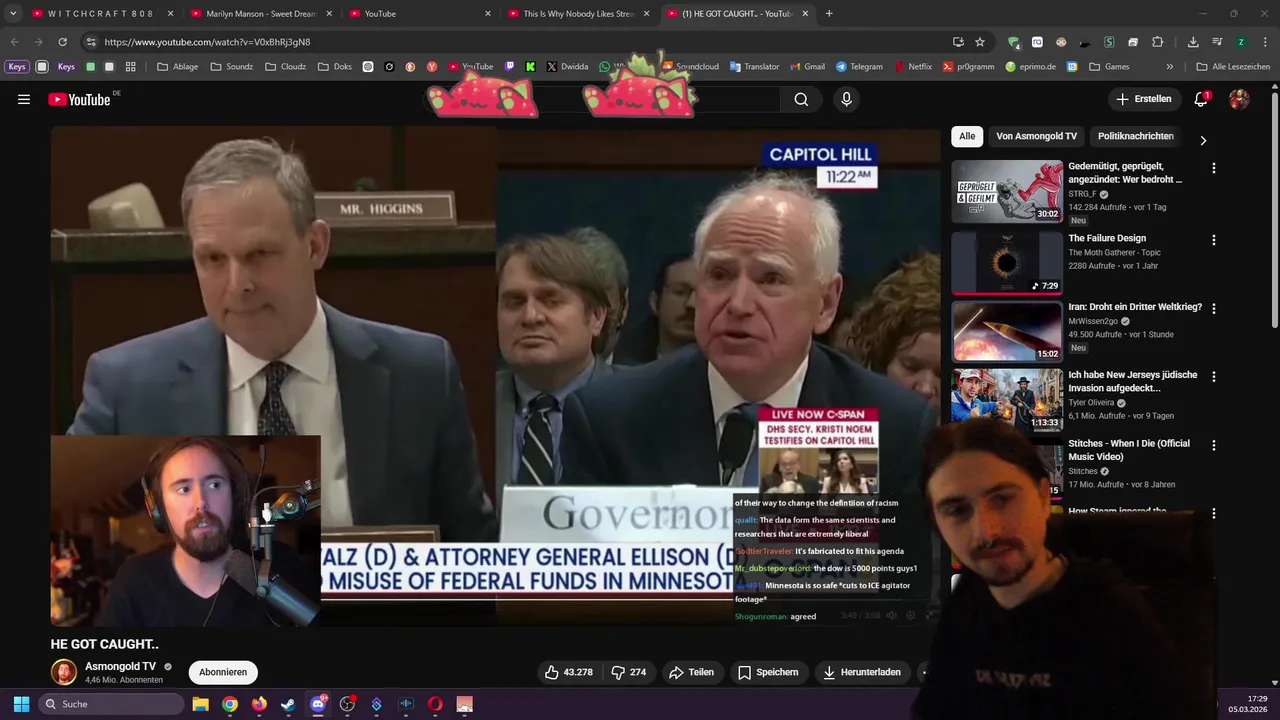Open the tab search dropdown arrow
Screen dimensions: 1280x720
pos(13,14)
